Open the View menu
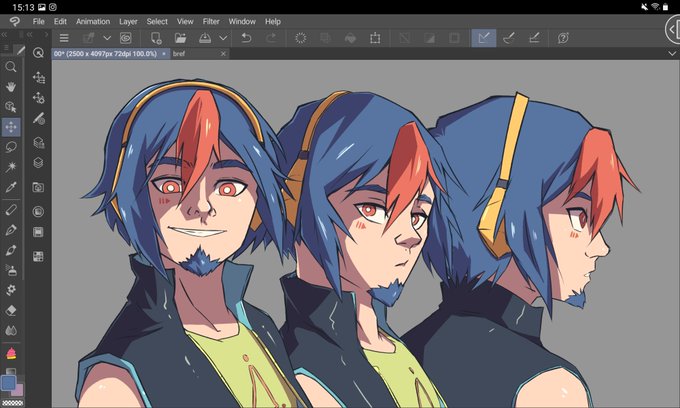Image resolution: width=680 pixels, height=408 pixels. tap(185, 21)
